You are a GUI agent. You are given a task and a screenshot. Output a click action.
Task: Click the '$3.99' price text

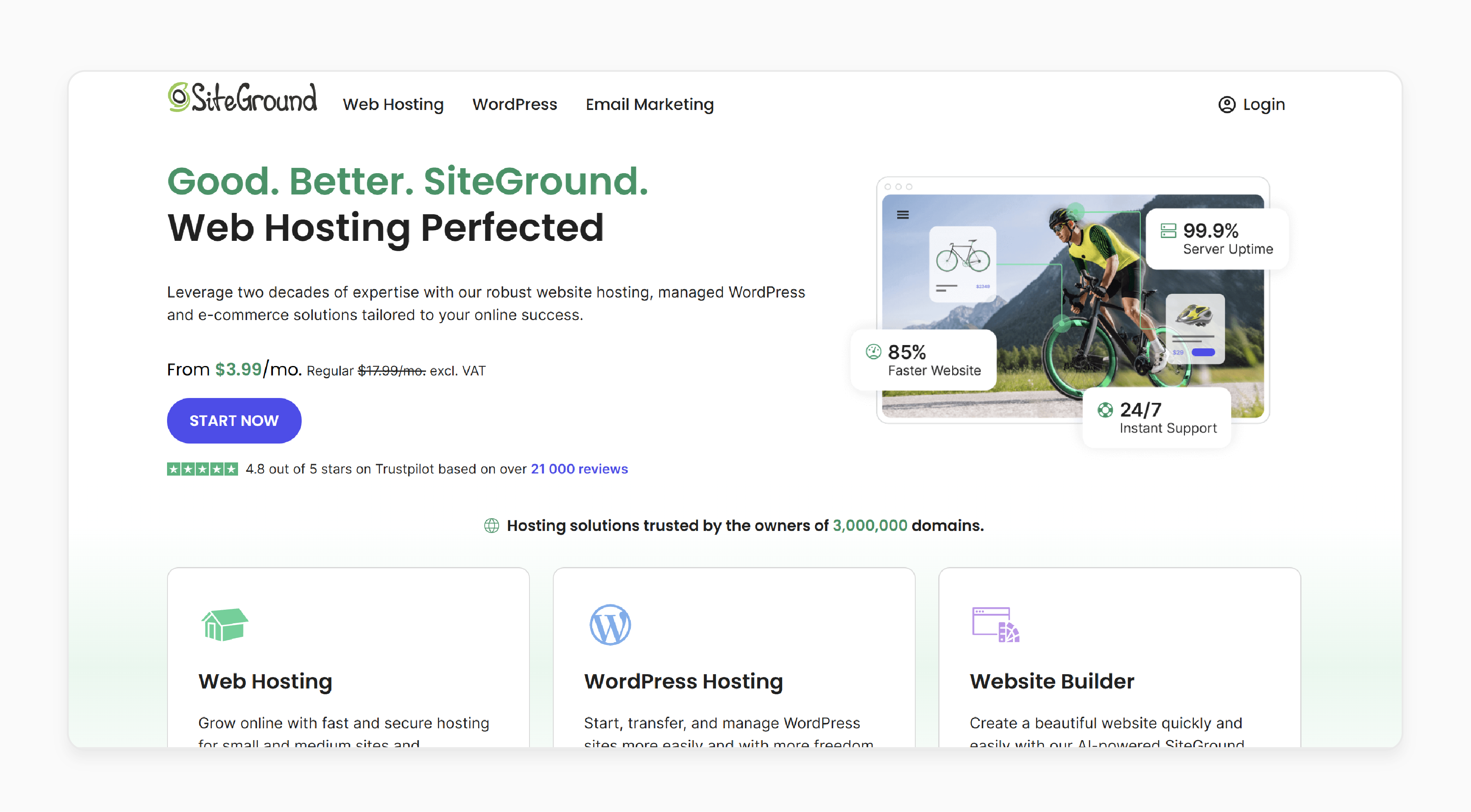pos(238,369)
